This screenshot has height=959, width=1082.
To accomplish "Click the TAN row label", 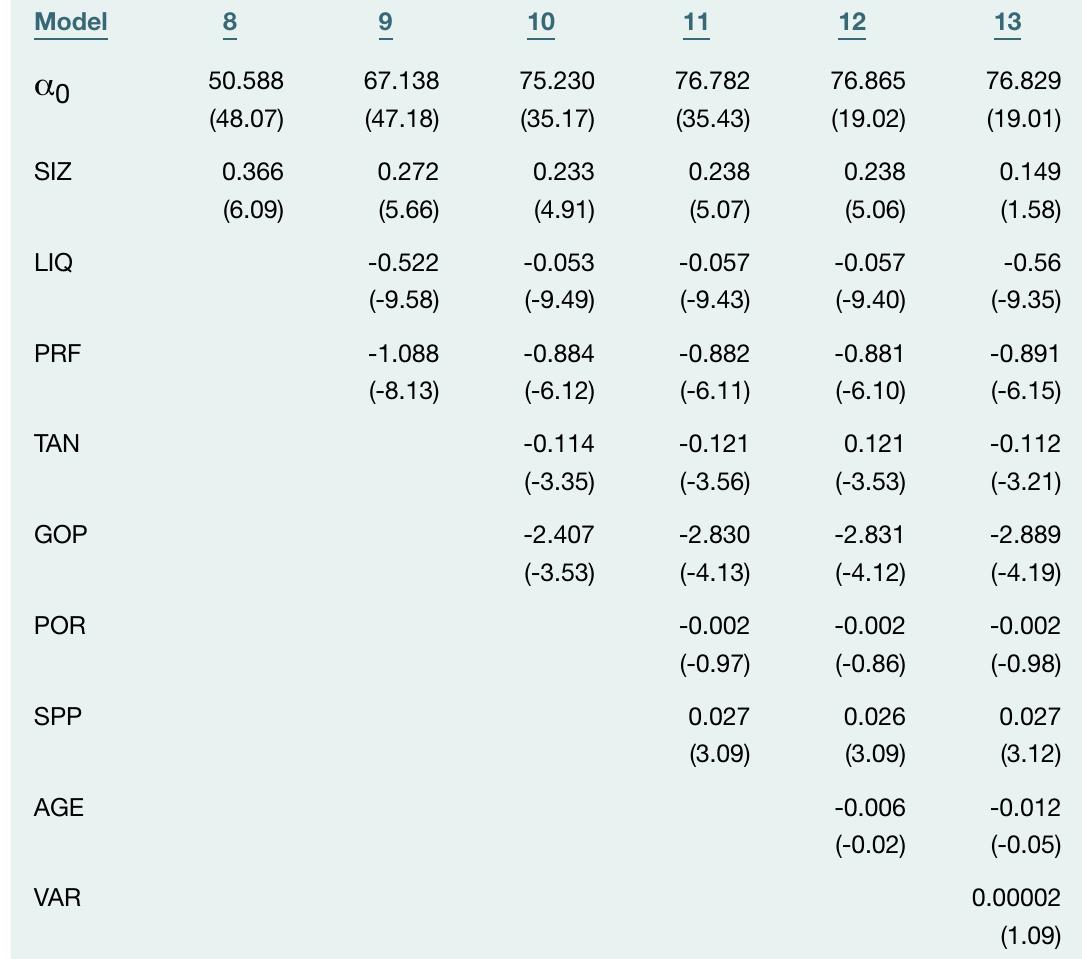I will (56, 444).
